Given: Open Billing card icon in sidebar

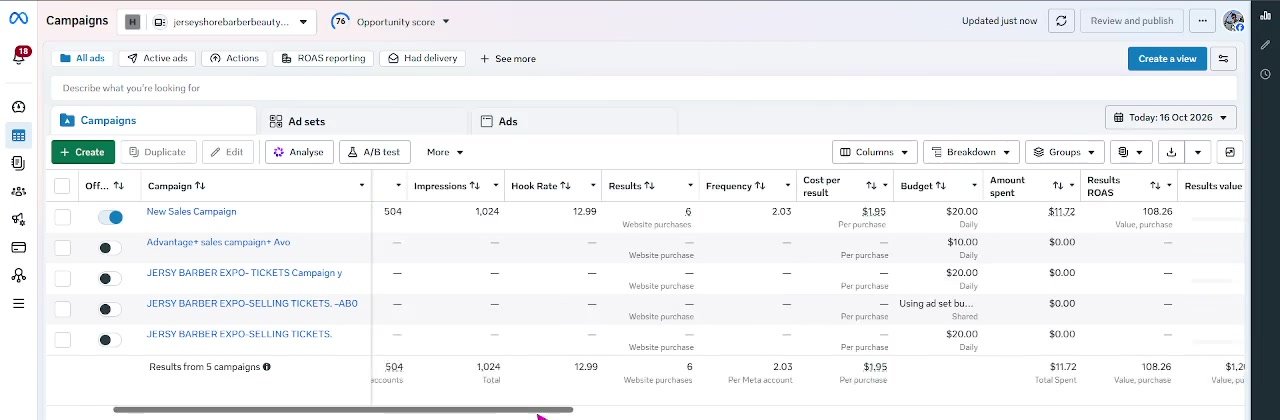Looking at the screenshot, I should click(x=18, y=247).
